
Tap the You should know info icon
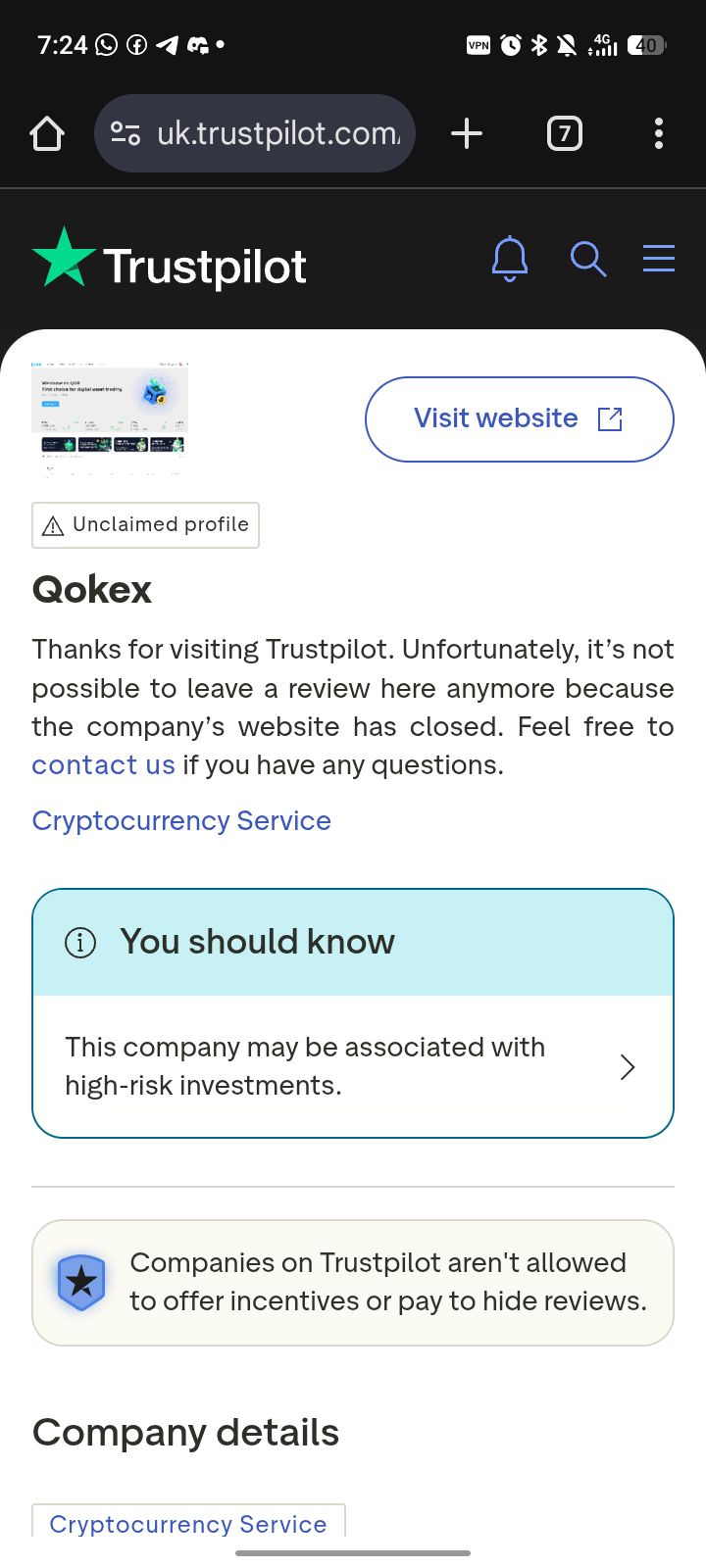coord(80,943)
